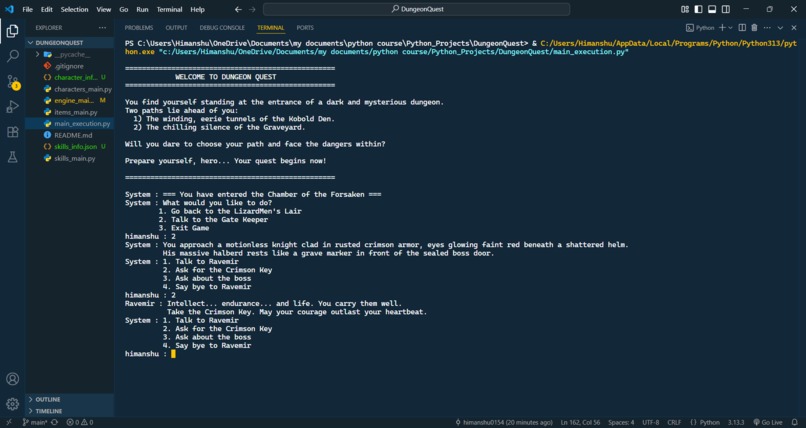Select the TERMINAL tab
The image size is (806, 428).
coord(271,28)
